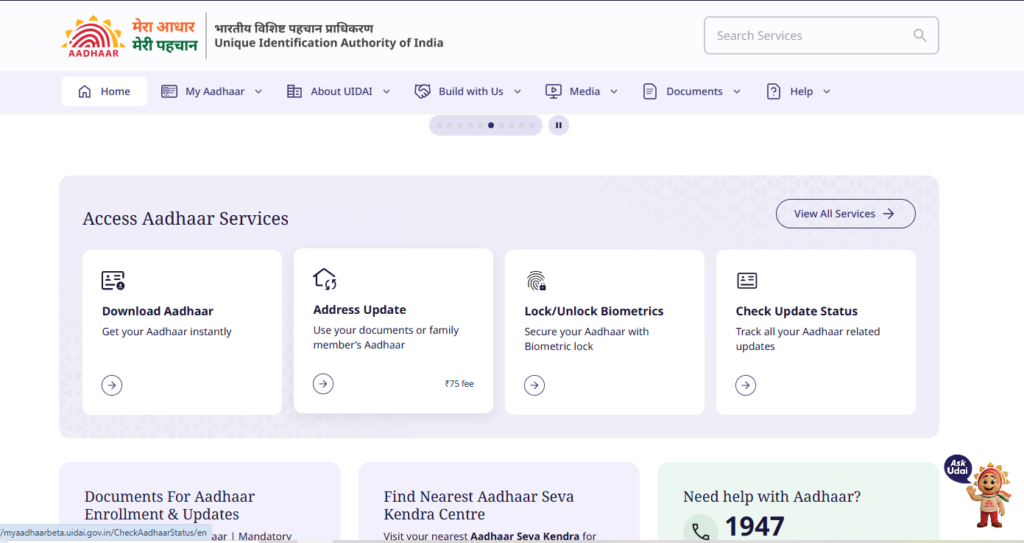The height and width of the screenshot is (543, 1024).
Task: Click the Home house icon
Action: click(85, 91)
